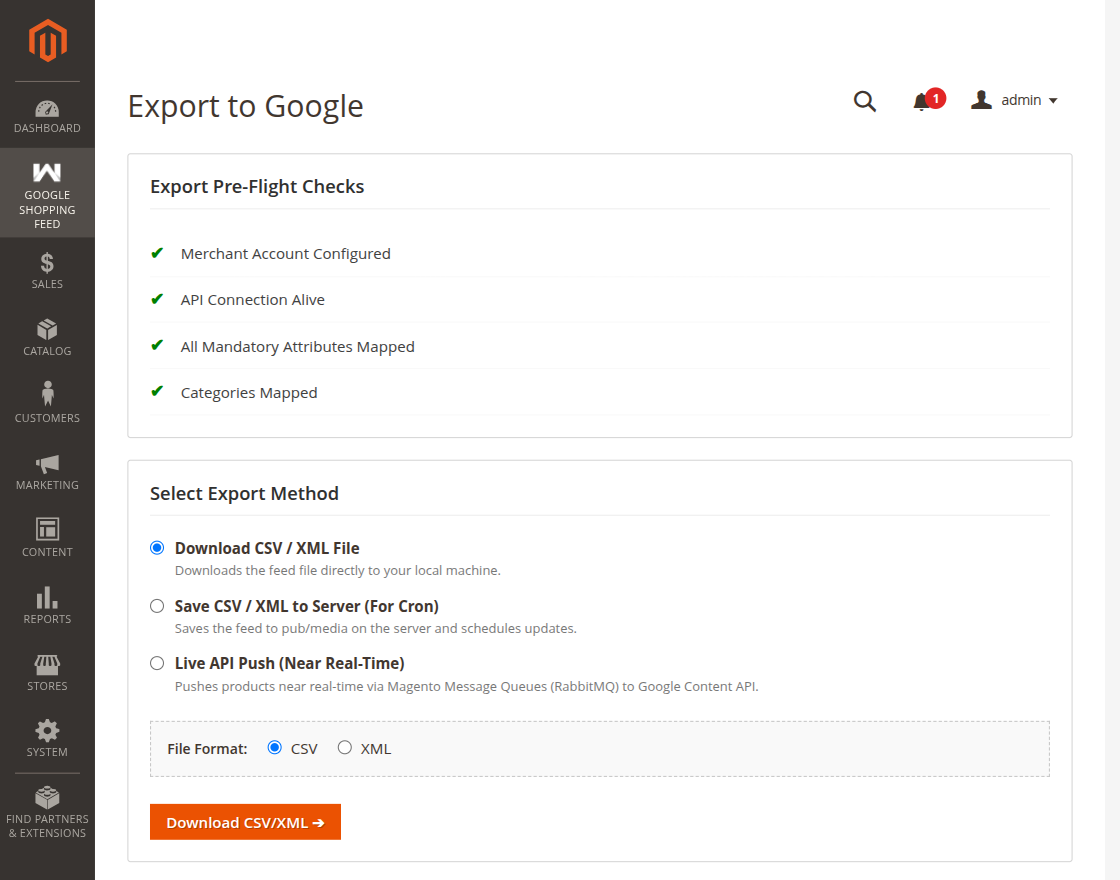The width and height of the screenshot is (1120, 880).
Task: Click the Export Pre-Flight Checks heading
Action: (x=257, y=186)
